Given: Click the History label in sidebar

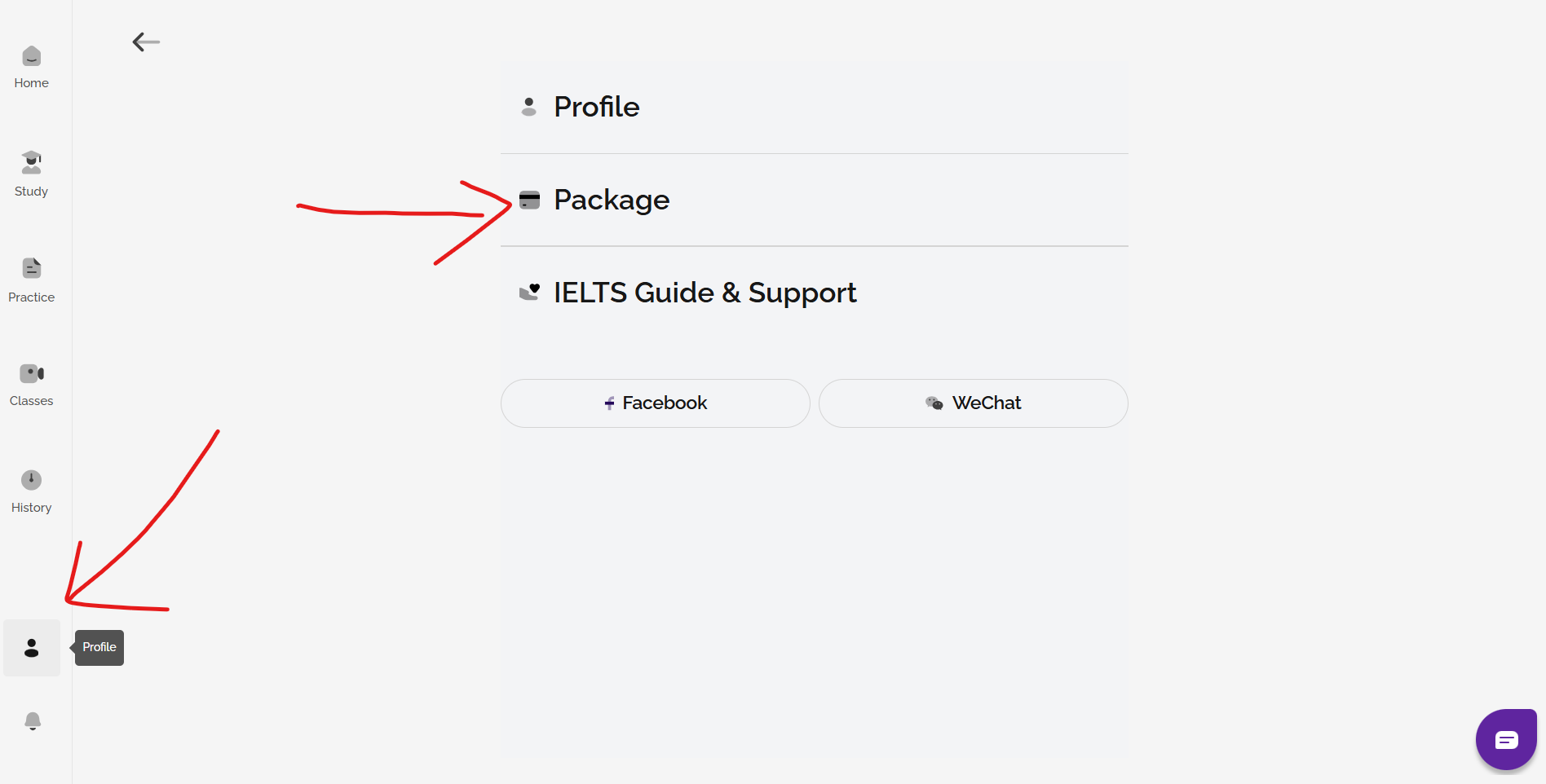Looking at the screenshot, I should pos(31,508).
